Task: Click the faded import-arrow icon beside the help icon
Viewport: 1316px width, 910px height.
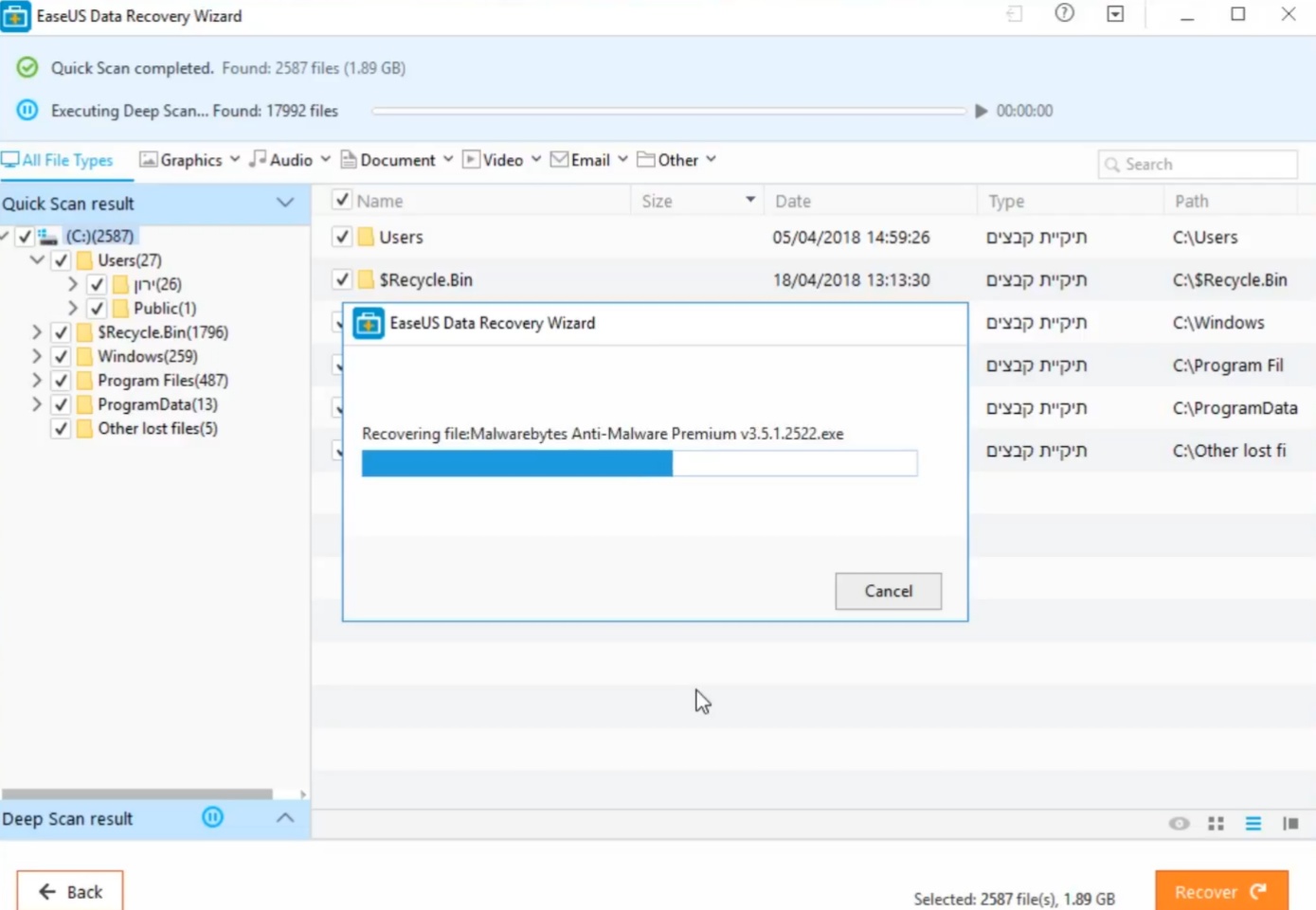Action: coord(1015,14)
